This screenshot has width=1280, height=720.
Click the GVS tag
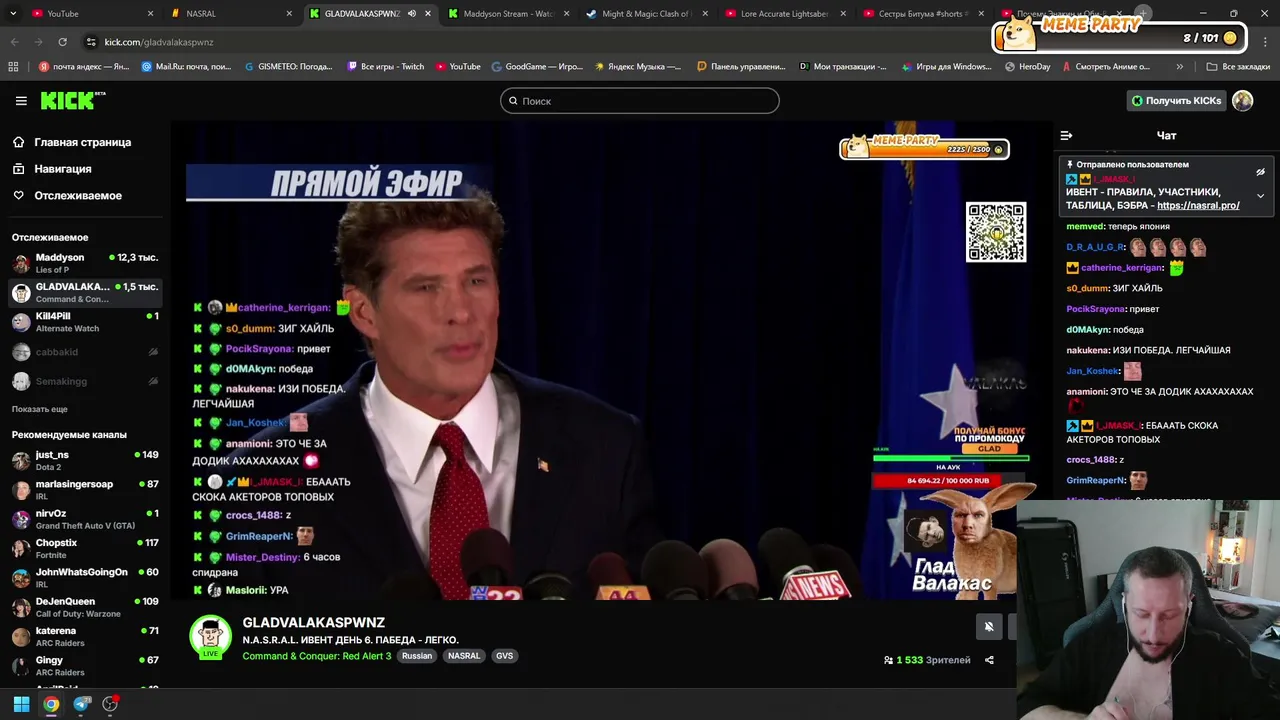coord(504,656)
